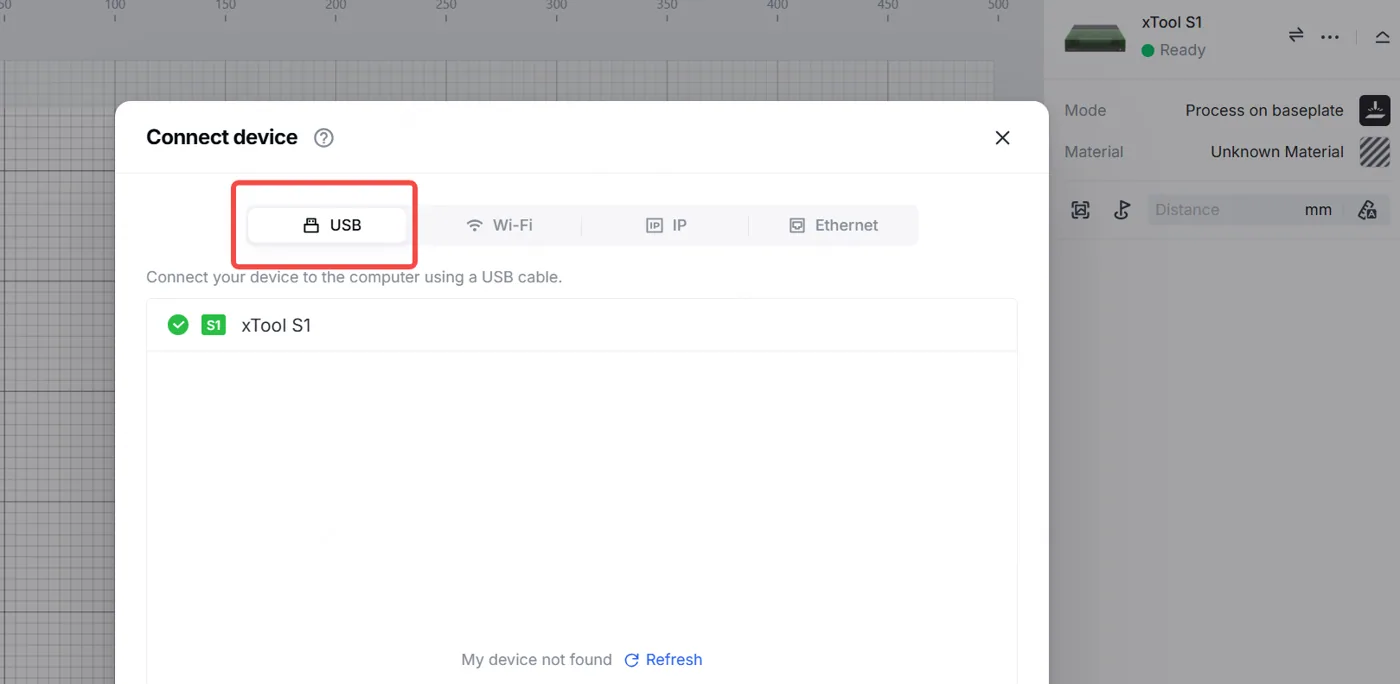Open the IP connection tab
Screen dimensions: 1400x684
click(x=666, y=225)
